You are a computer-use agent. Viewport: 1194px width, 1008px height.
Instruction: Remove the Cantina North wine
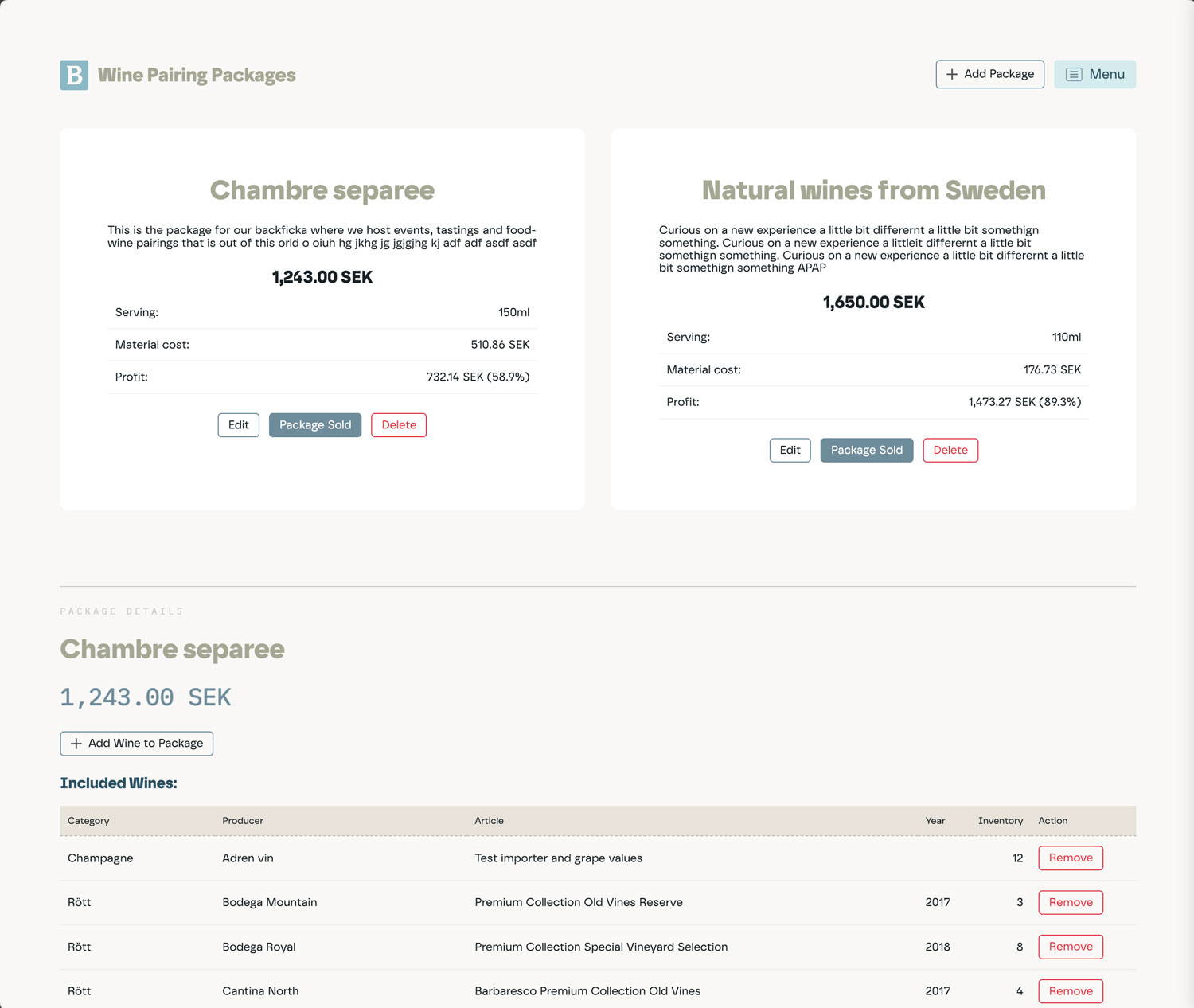(1070, 991)
